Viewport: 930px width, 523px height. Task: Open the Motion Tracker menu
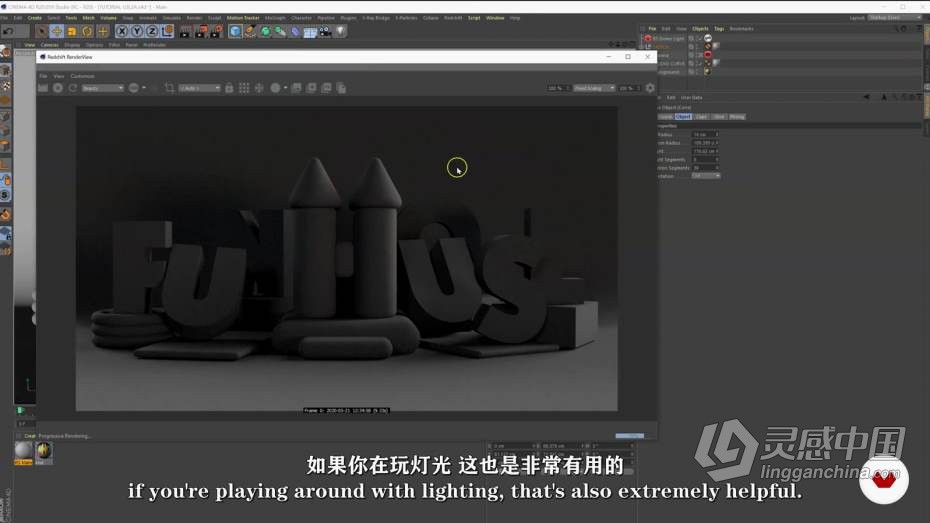click(243, 18)
